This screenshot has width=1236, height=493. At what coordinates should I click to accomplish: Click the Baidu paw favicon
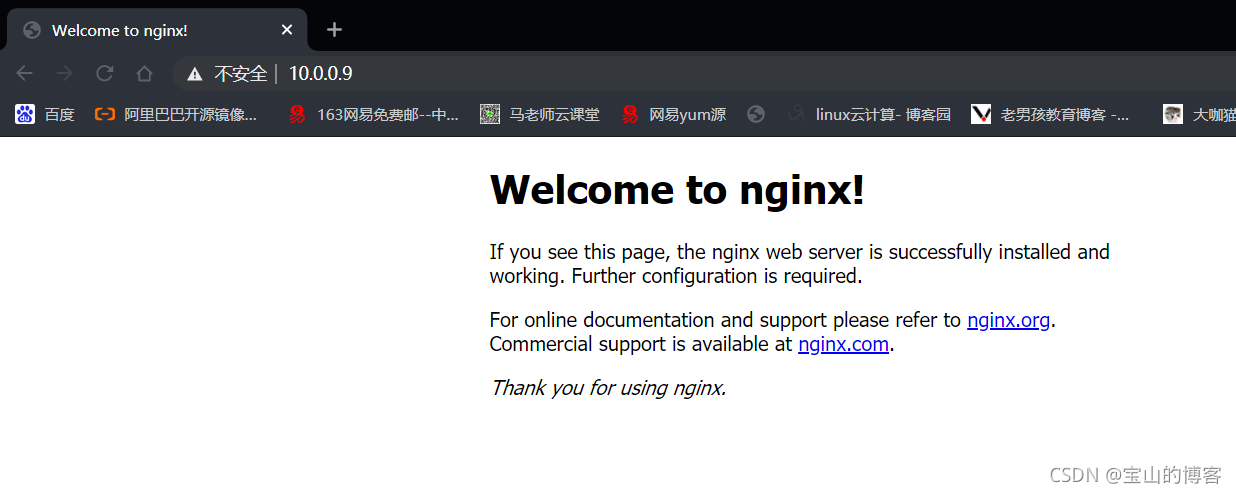pyautogui.click(x=25, y=114)
